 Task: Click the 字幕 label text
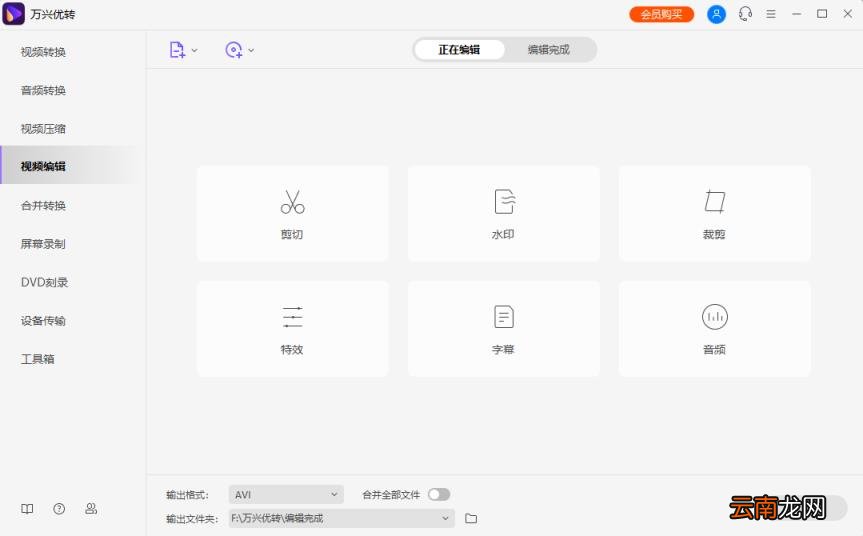(x=503, y=349)
